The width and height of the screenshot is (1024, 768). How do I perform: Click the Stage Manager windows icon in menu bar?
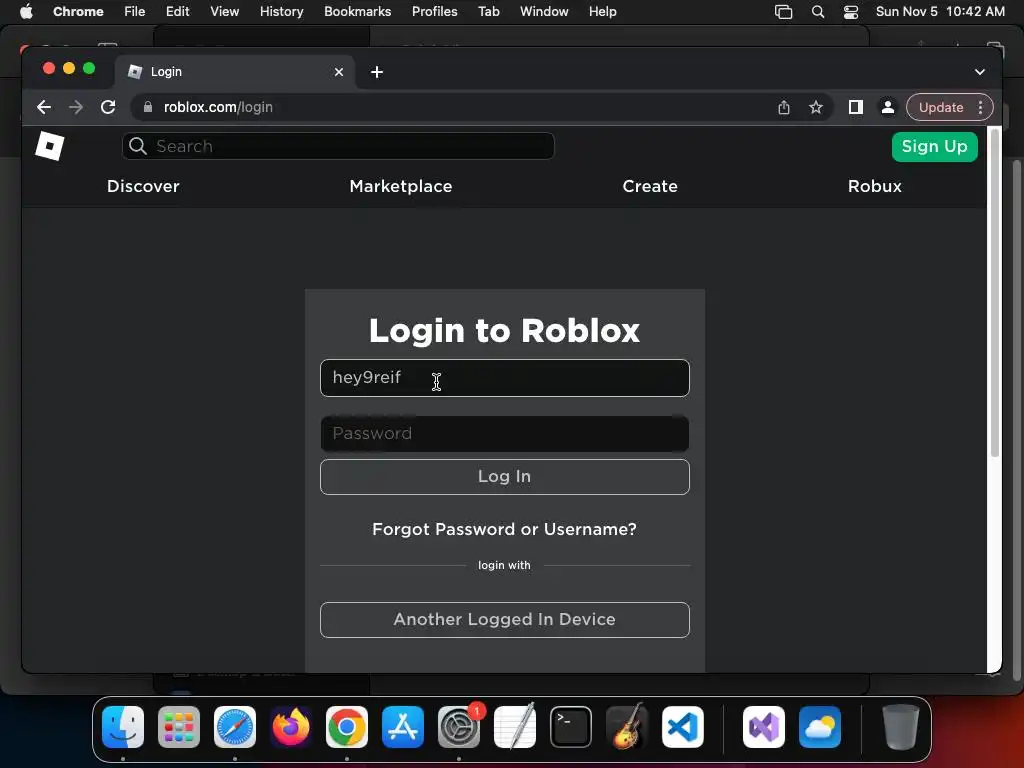pos(783,12)
